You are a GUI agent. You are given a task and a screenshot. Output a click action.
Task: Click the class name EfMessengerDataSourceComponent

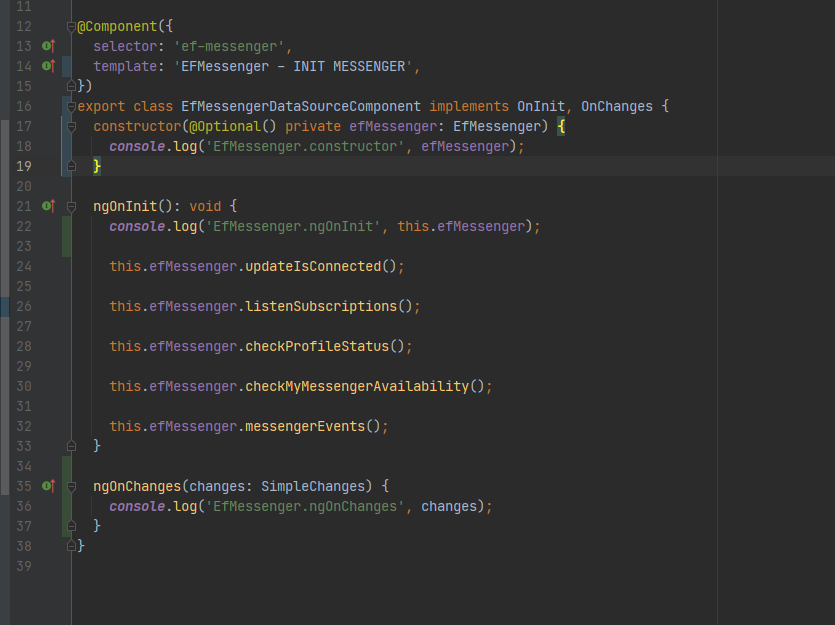pos(301,106)
